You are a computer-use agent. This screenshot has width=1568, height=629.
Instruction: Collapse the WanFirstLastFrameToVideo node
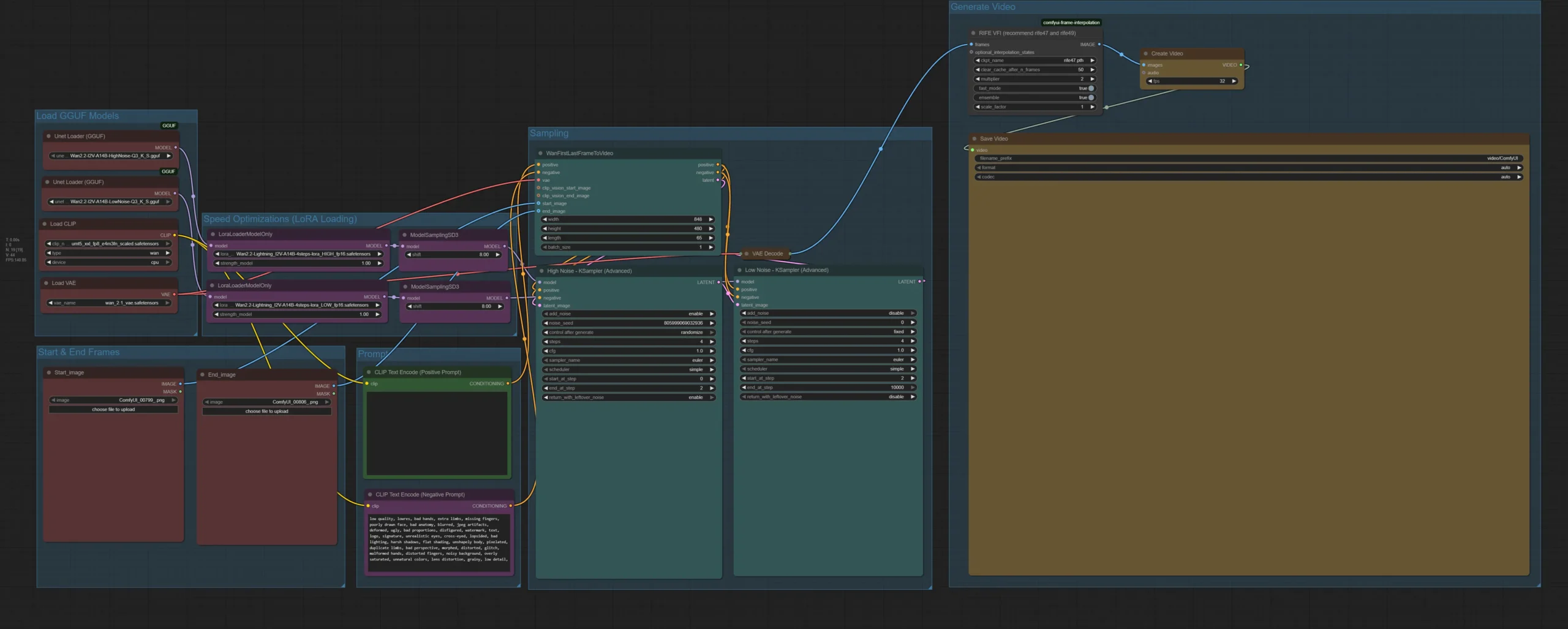coord(540,153)
